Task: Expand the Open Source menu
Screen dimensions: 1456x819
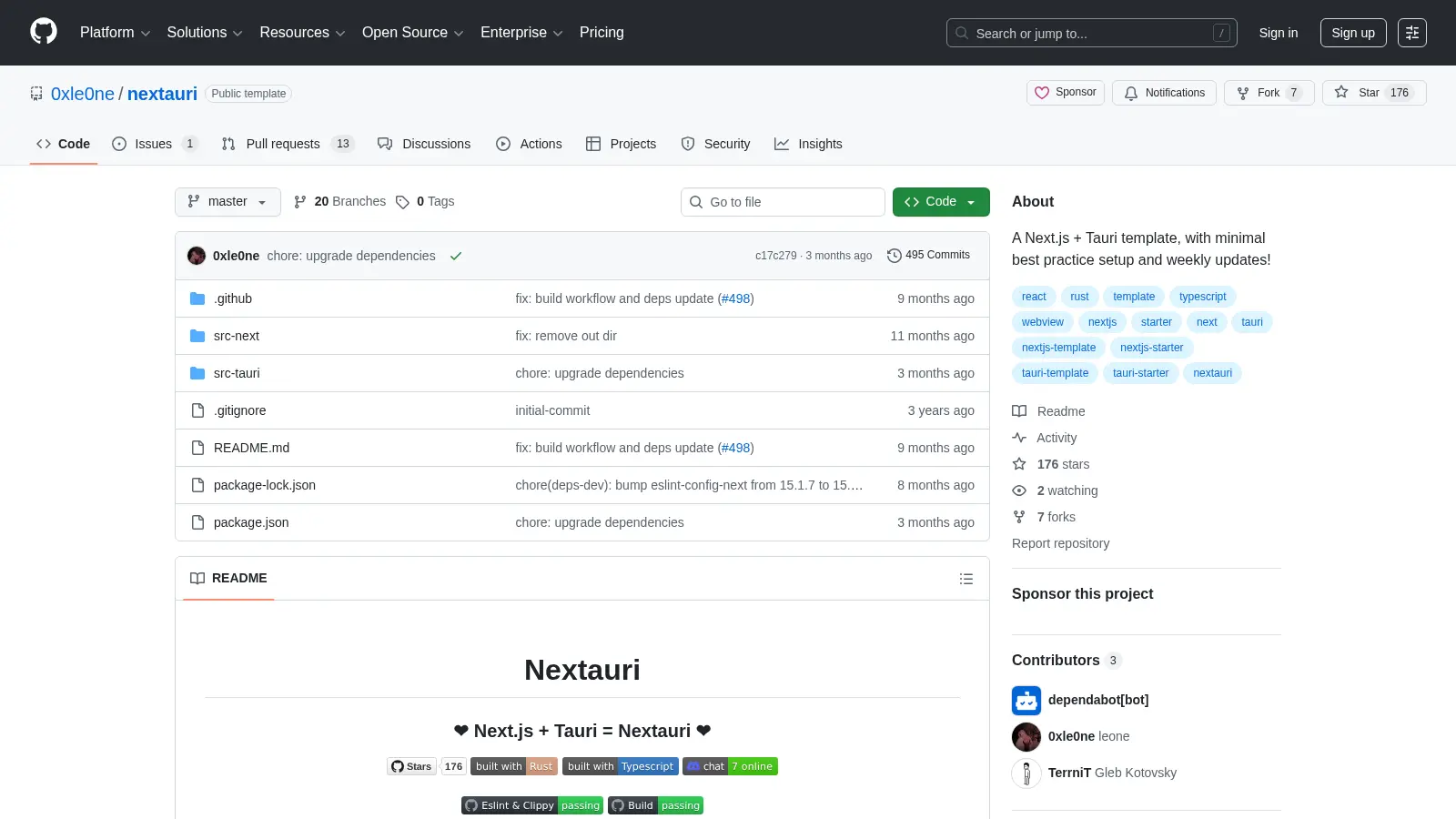Action: click(x=413, y=33)
